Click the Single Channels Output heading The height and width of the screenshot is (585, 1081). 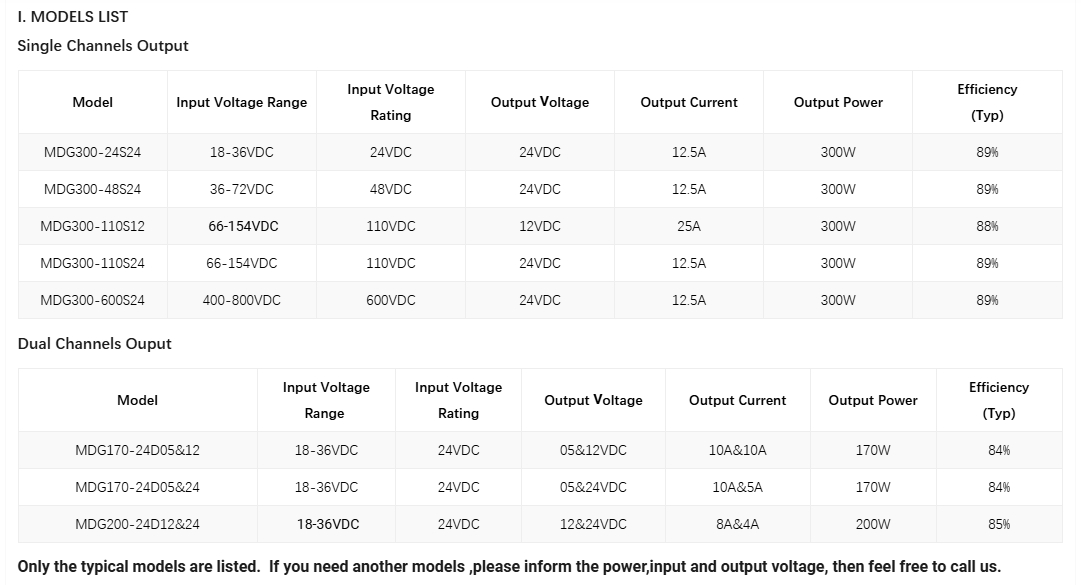(103, 46)
